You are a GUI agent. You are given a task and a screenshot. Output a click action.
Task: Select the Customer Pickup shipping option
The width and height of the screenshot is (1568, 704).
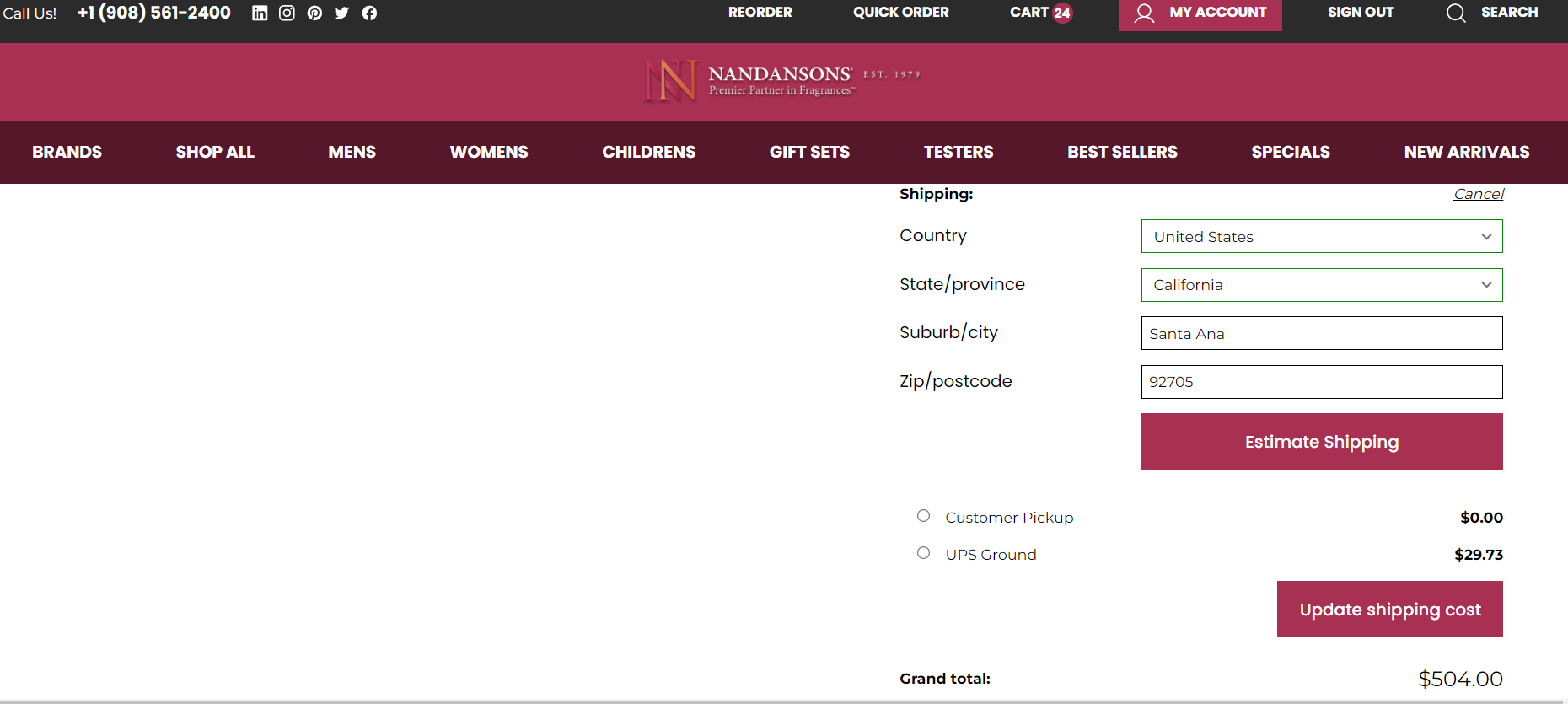point(924,516)
